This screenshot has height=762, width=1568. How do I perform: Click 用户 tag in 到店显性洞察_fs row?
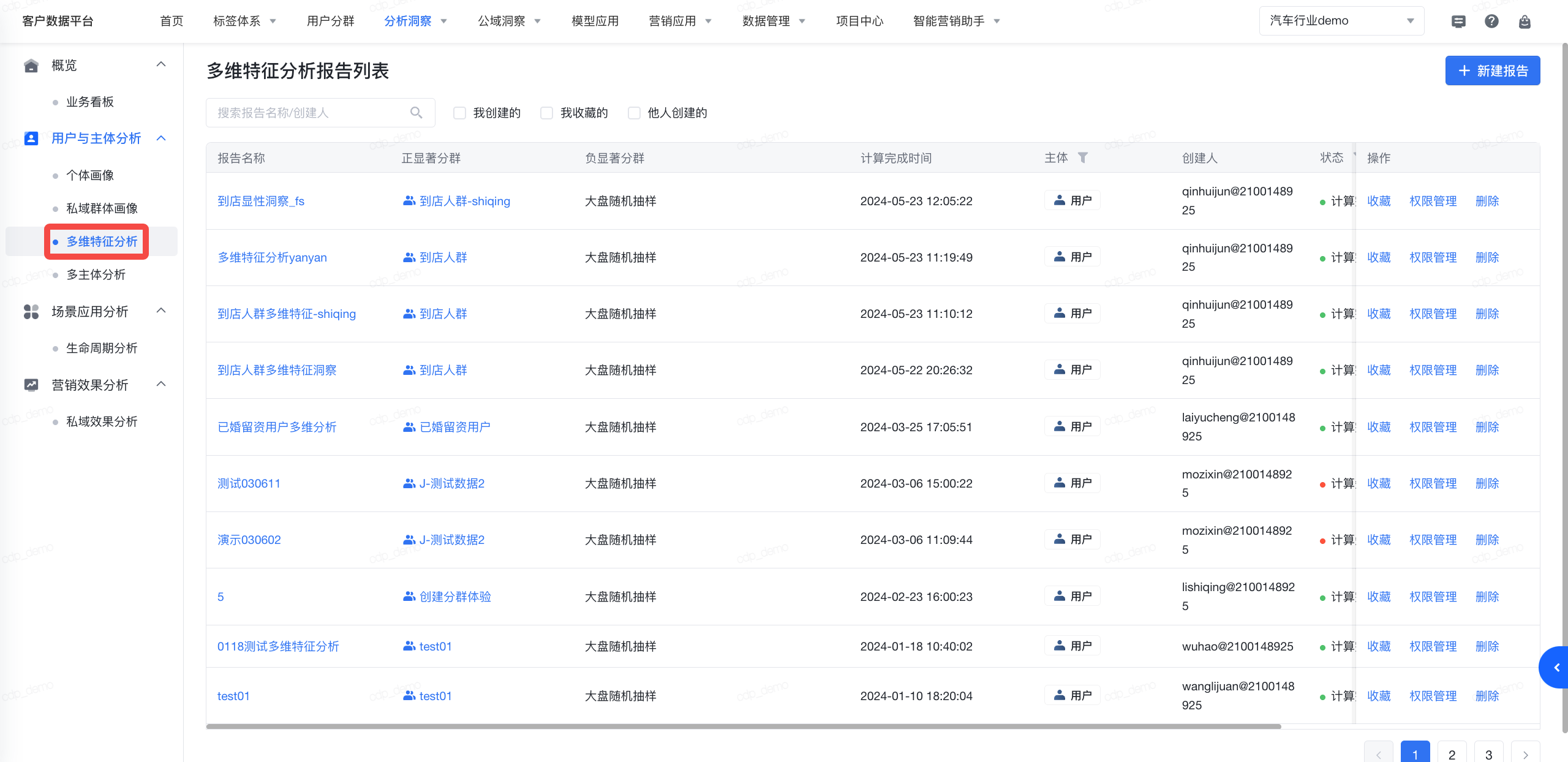click(1072, 201)
